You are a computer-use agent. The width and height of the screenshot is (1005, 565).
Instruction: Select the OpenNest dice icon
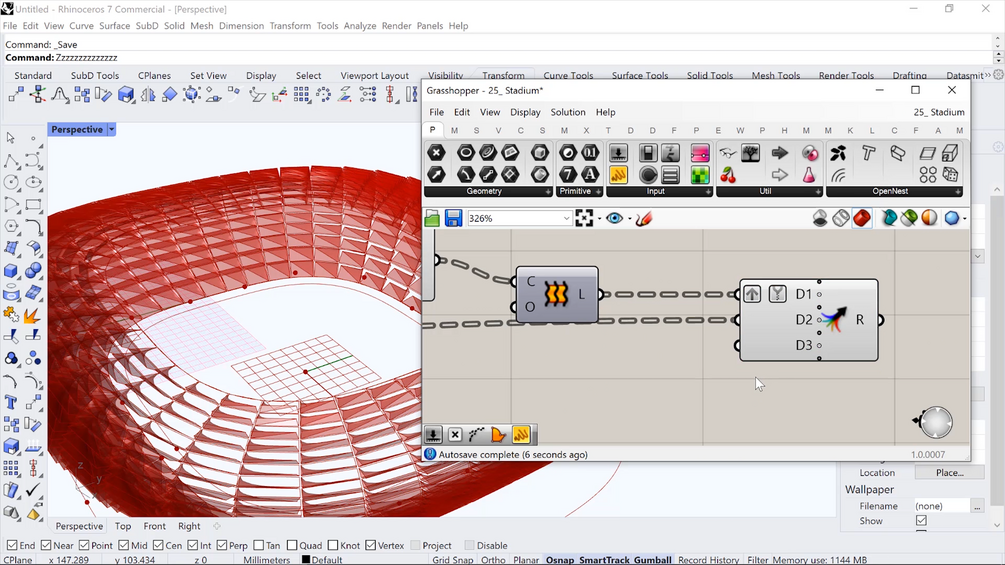coord(950,174)
